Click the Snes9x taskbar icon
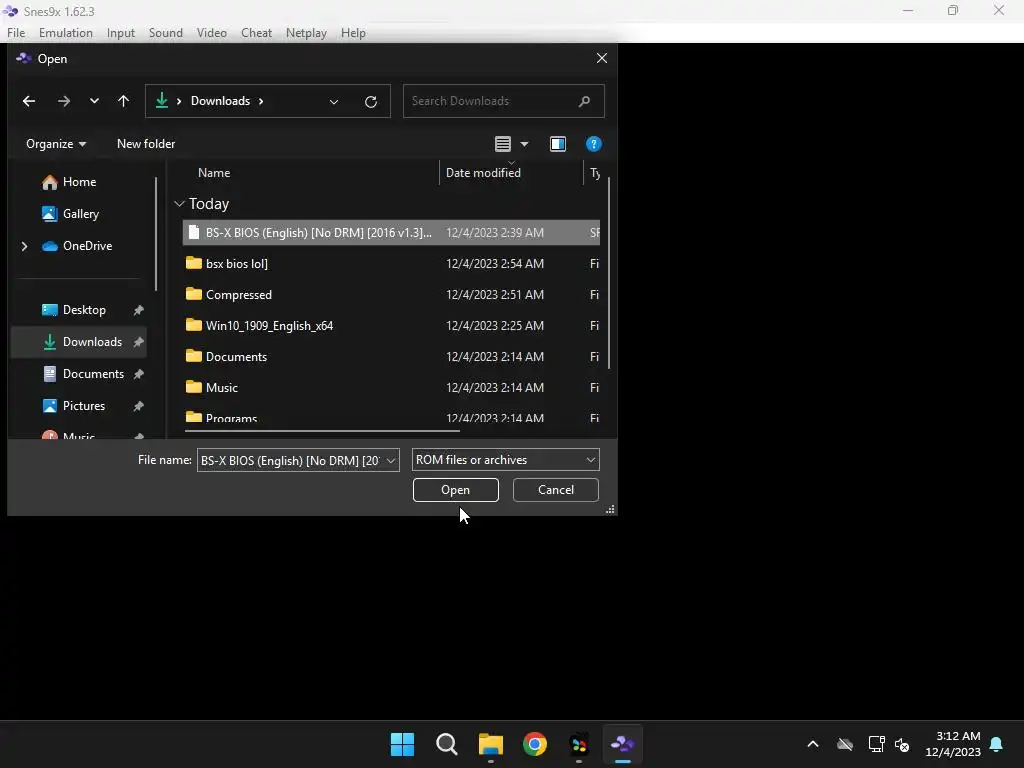 [x=622, y=744]
